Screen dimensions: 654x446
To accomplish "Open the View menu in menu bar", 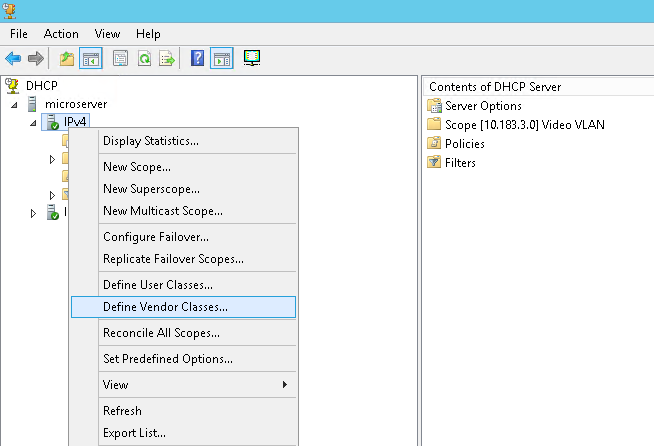I will click(x=107, y=34).
